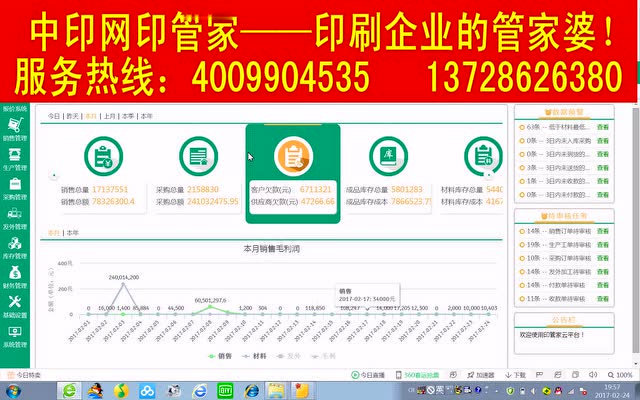View 1条 3日内未收款 warning entry
The width and height of the screenshot is (640, 400).
click(603, 181)
